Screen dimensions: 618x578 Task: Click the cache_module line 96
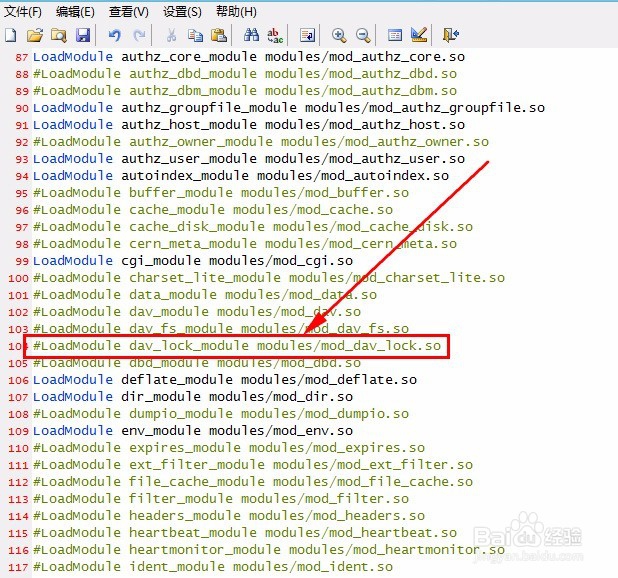point(213,210)
